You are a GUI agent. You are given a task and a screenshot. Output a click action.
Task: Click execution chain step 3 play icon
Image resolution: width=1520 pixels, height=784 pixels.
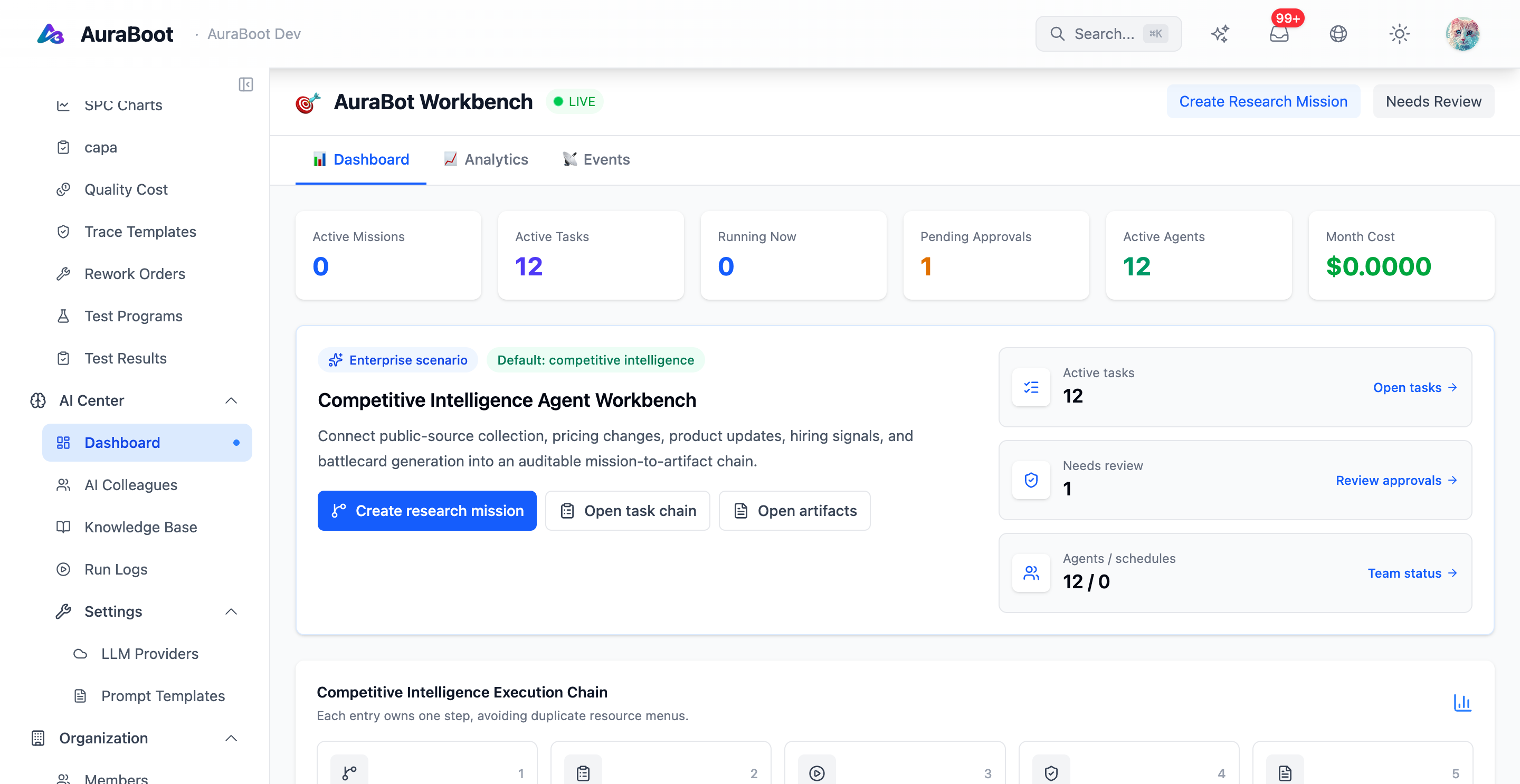coord(816,772)
